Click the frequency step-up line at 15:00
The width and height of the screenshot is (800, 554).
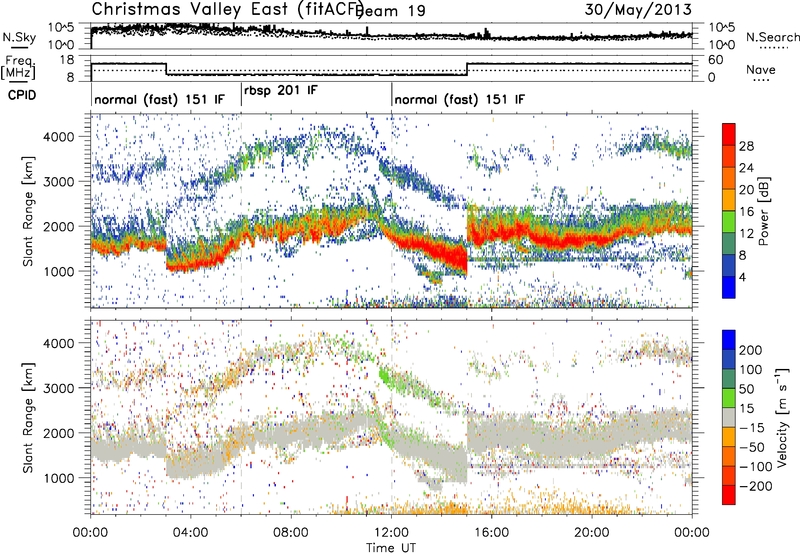pyautogui.click(x=467, y=69)
